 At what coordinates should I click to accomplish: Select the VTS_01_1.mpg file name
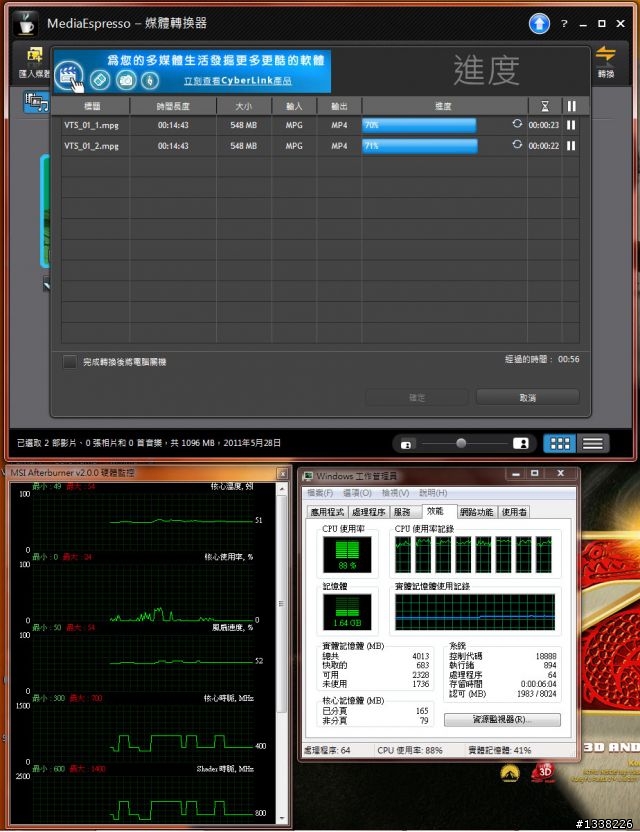(x=91, y=125)
